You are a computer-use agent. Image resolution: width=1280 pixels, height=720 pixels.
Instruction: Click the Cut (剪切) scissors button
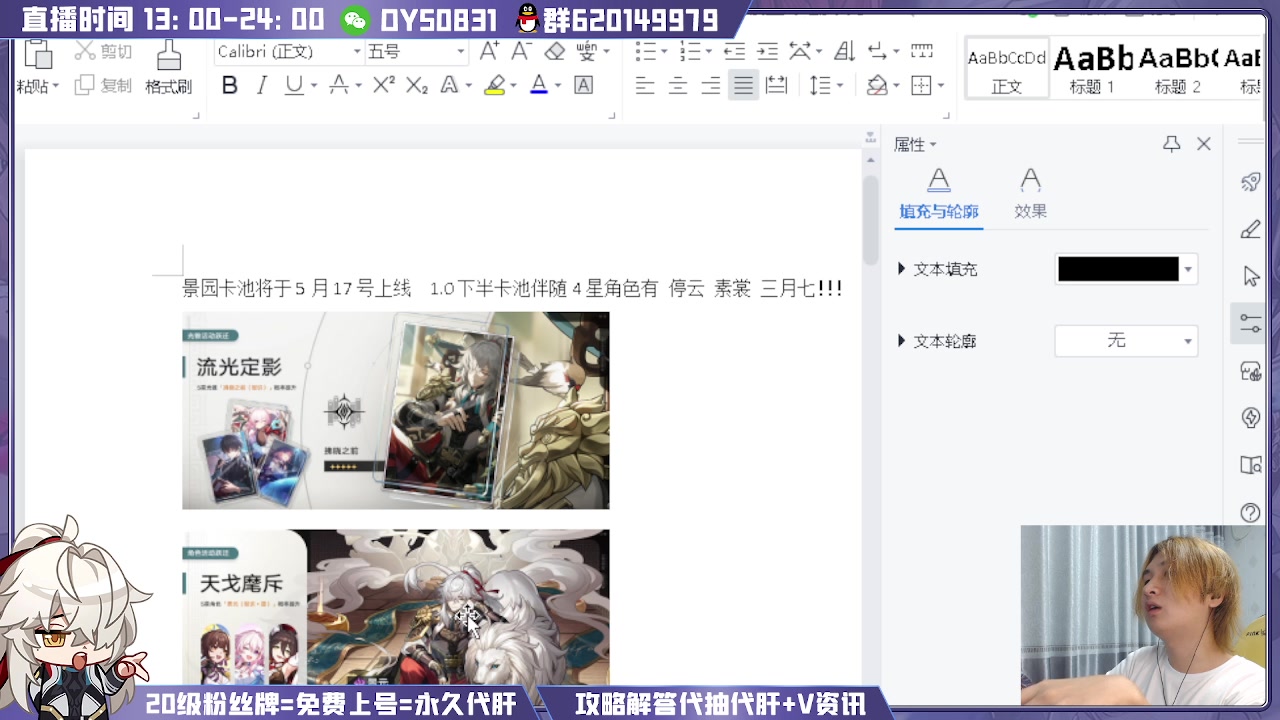click(x=103, y=52)
